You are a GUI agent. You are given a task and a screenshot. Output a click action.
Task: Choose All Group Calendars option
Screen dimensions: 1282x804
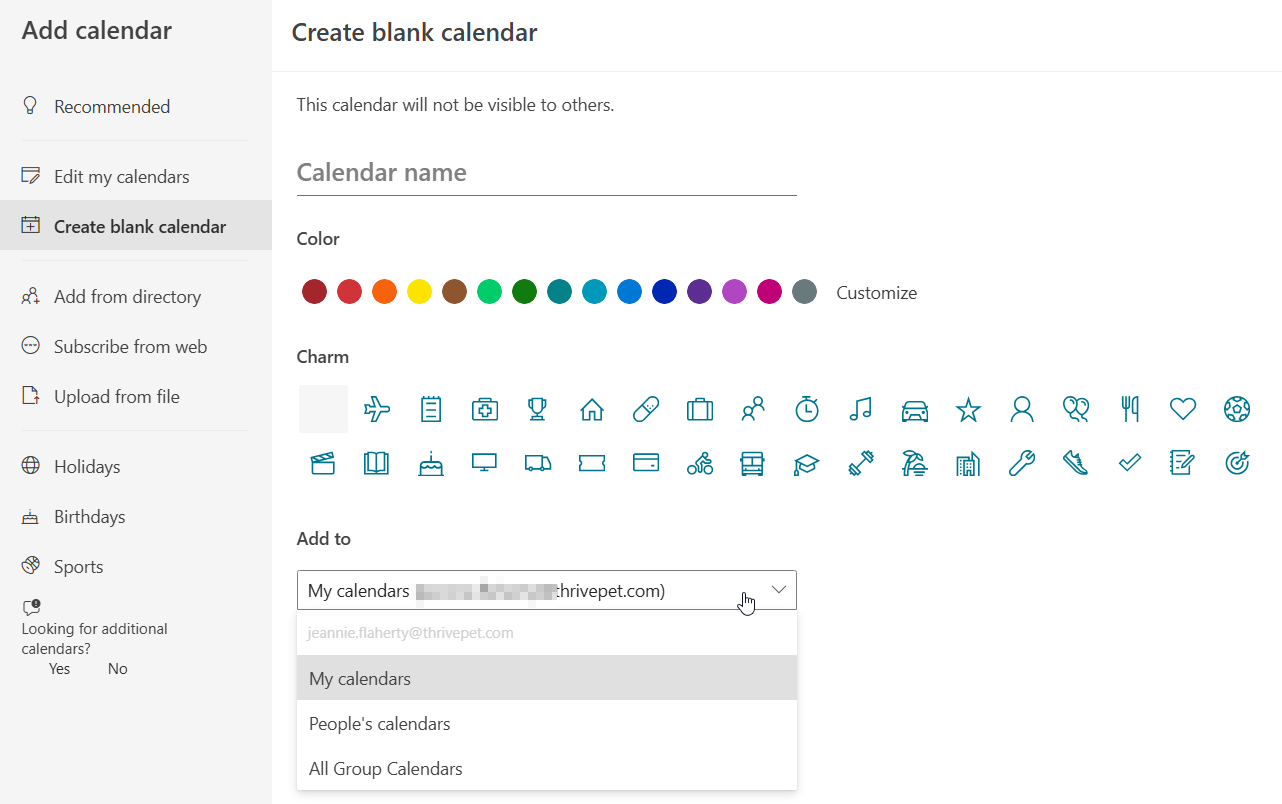[x=386, y=769]
